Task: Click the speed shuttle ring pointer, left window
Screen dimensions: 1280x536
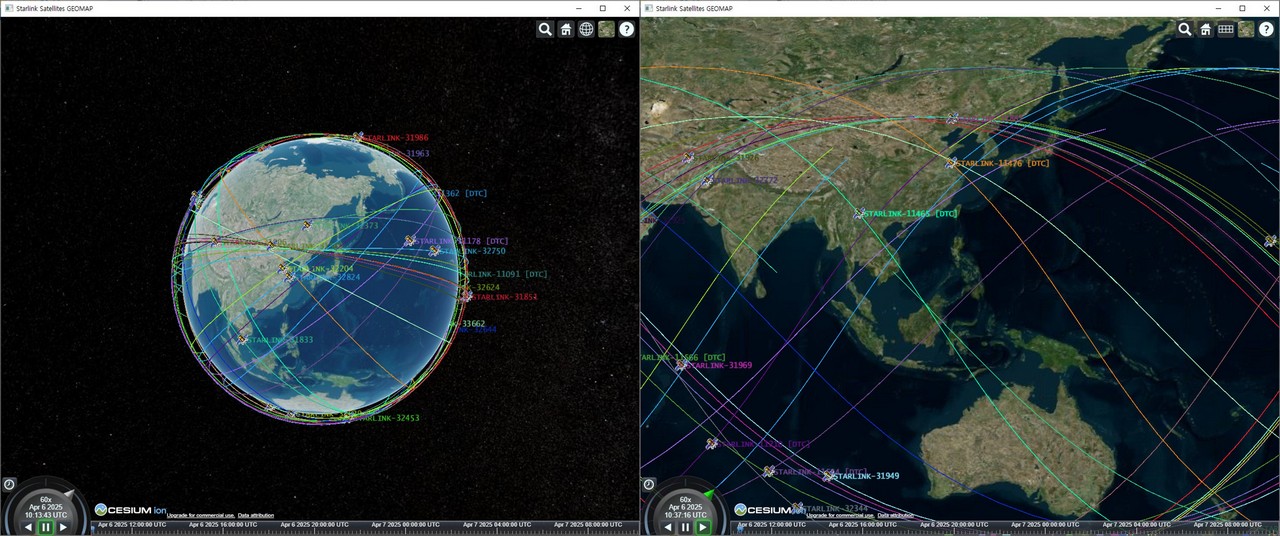Action: point(72,493)
